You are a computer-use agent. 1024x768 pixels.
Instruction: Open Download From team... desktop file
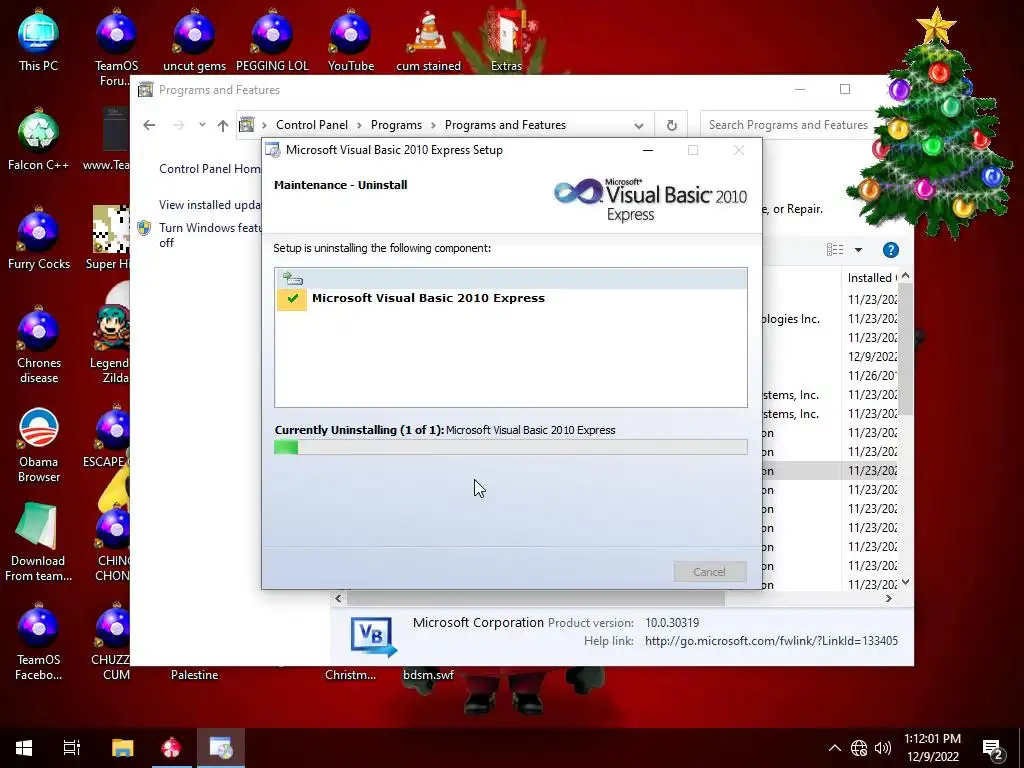coord(38,543)
